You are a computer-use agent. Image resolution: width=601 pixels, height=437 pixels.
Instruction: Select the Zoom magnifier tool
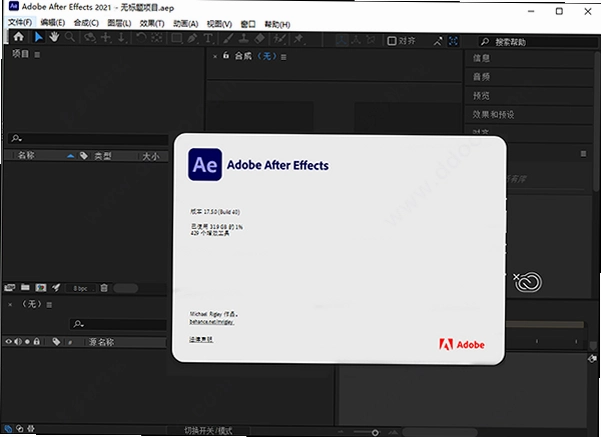click(70, 37)
